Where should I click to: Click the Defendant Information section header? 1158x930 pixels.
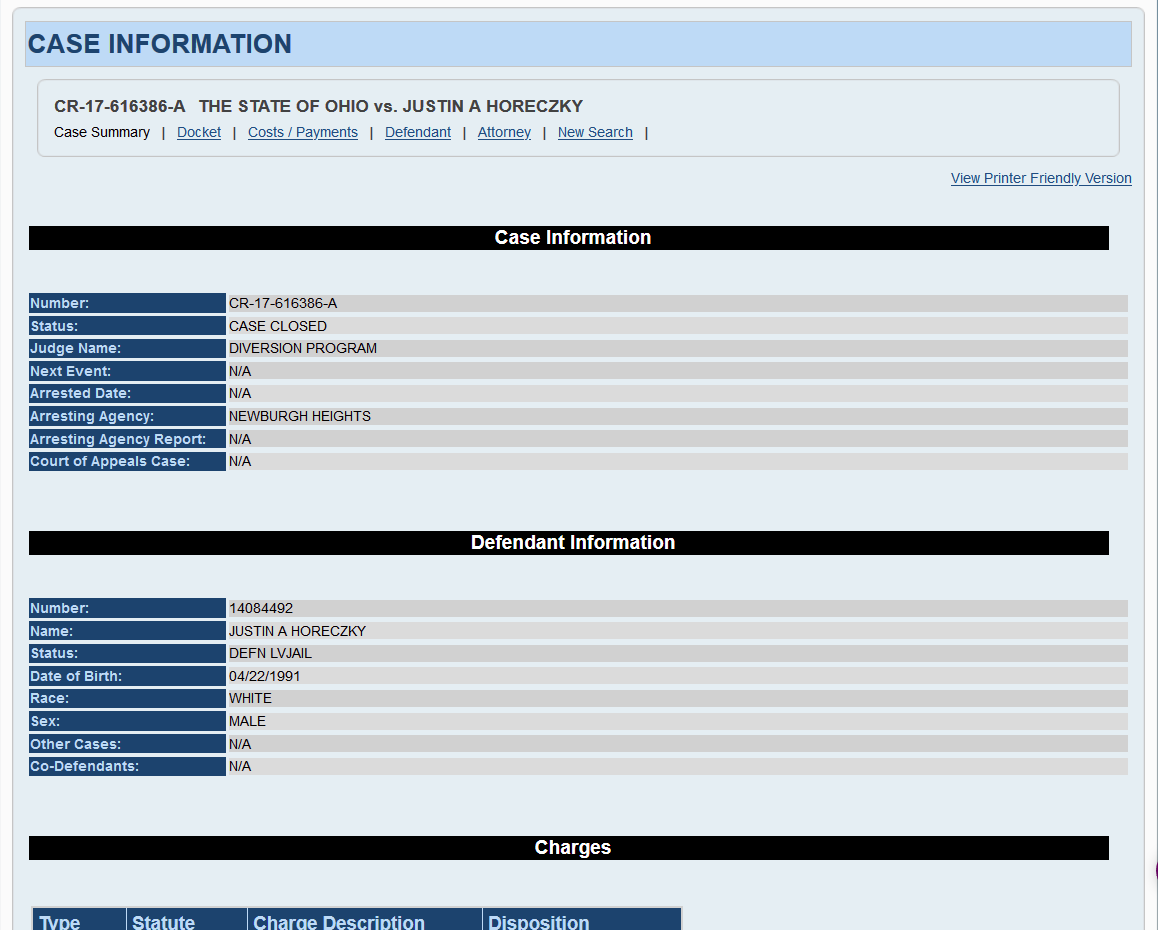tap(569, 543)
